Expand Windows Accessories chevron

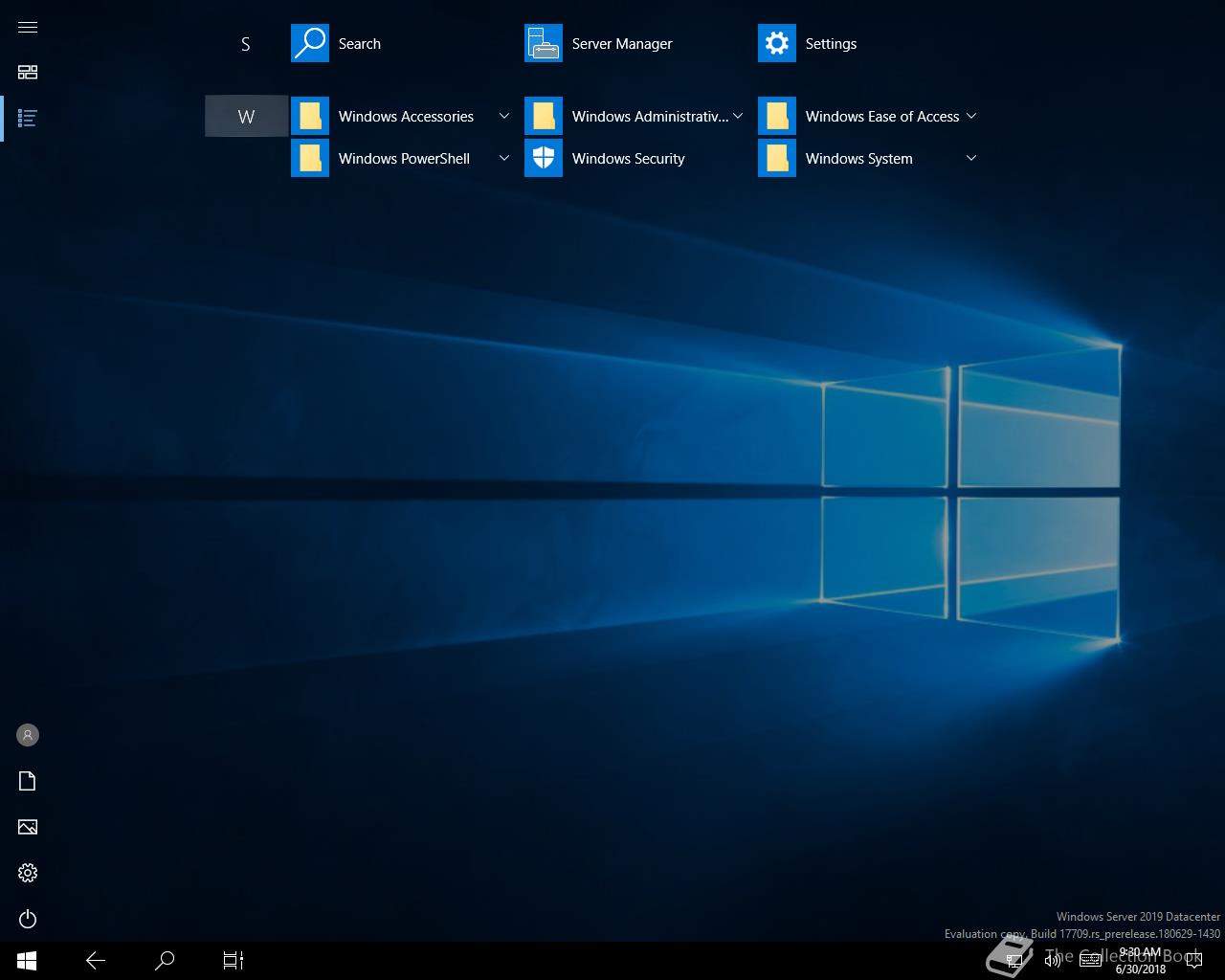click(x=504, y=116)
